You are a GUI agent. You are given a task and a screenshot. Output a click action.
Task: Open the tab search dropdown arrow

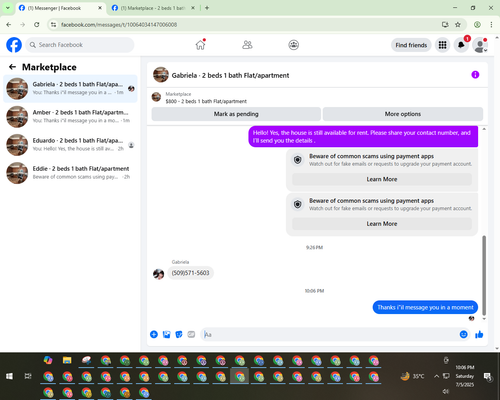pyautogui.click(x=8, y=8)
